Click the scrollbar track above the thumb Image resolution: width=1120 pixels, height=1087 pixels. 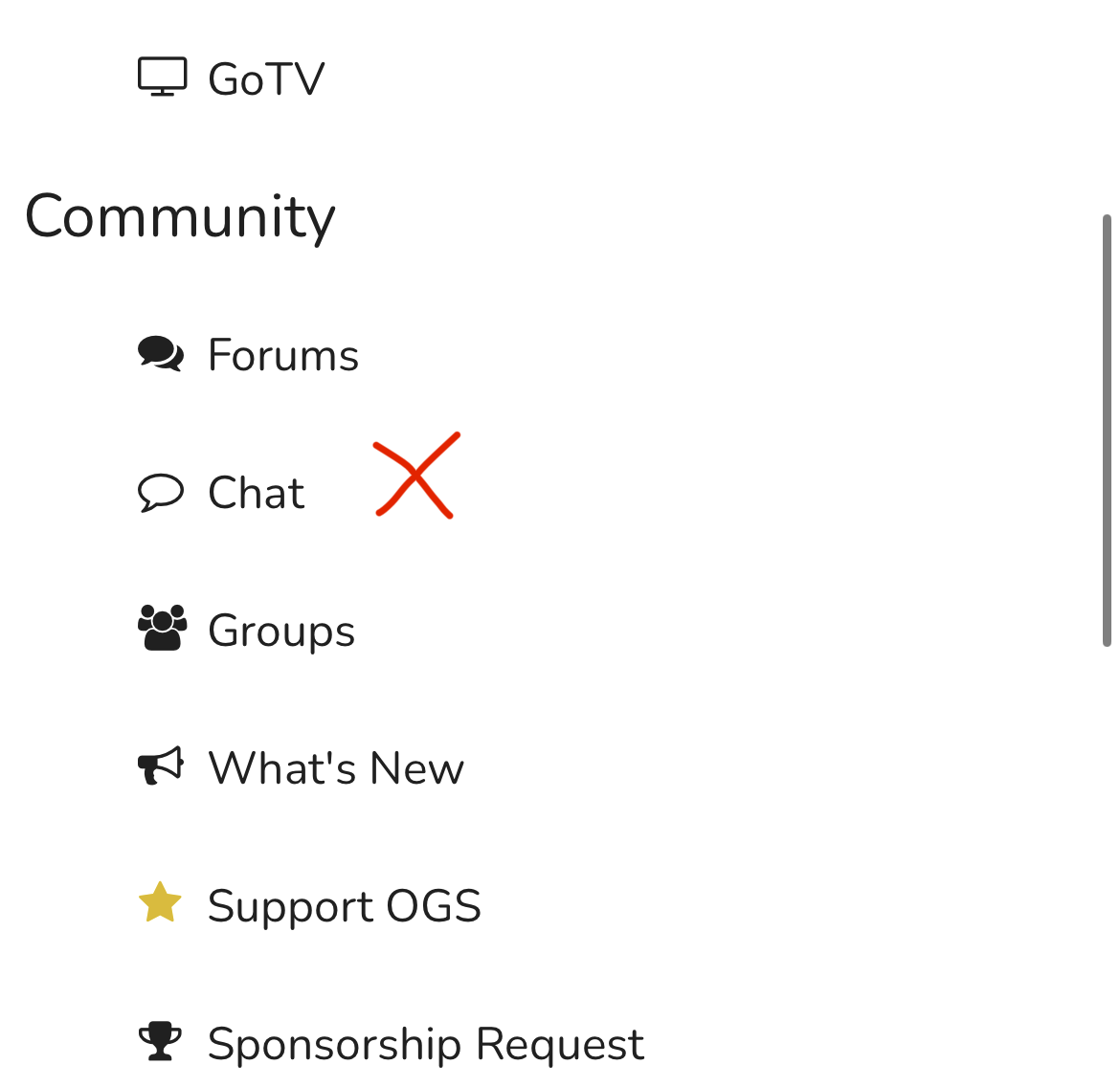point(1107,105)
